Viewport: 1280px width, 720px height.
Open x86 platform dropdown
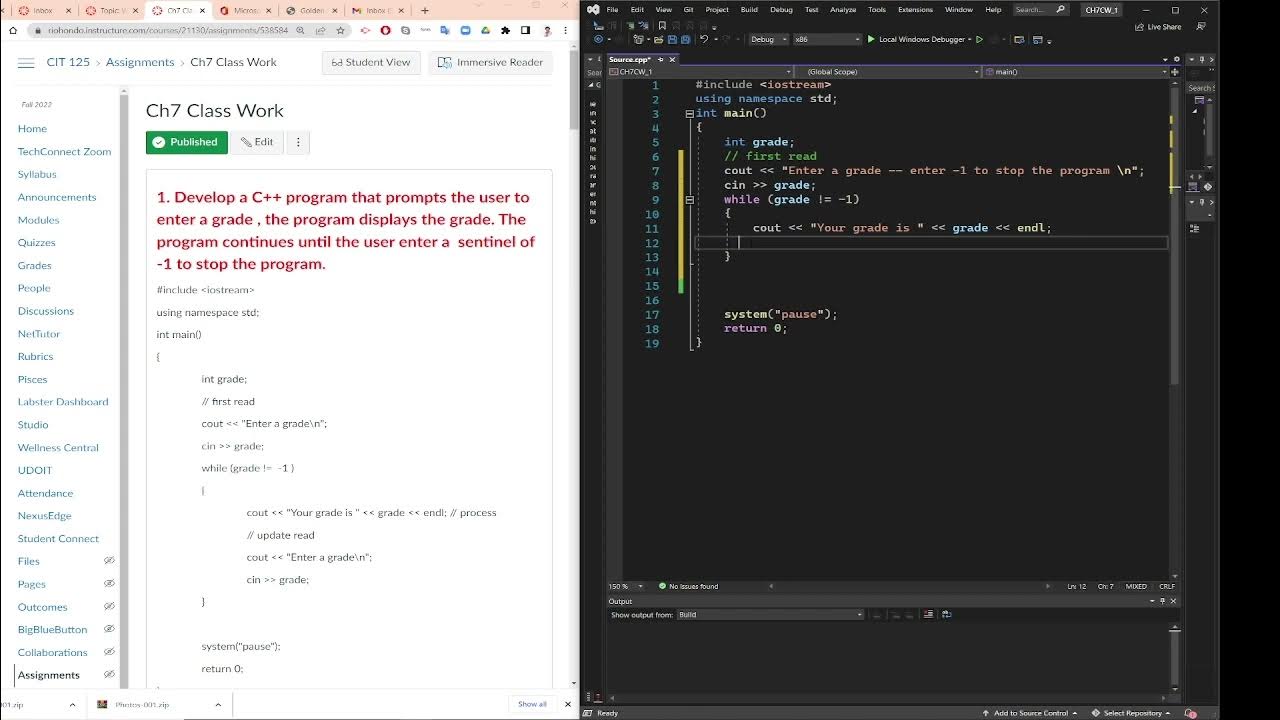(827, 39)
